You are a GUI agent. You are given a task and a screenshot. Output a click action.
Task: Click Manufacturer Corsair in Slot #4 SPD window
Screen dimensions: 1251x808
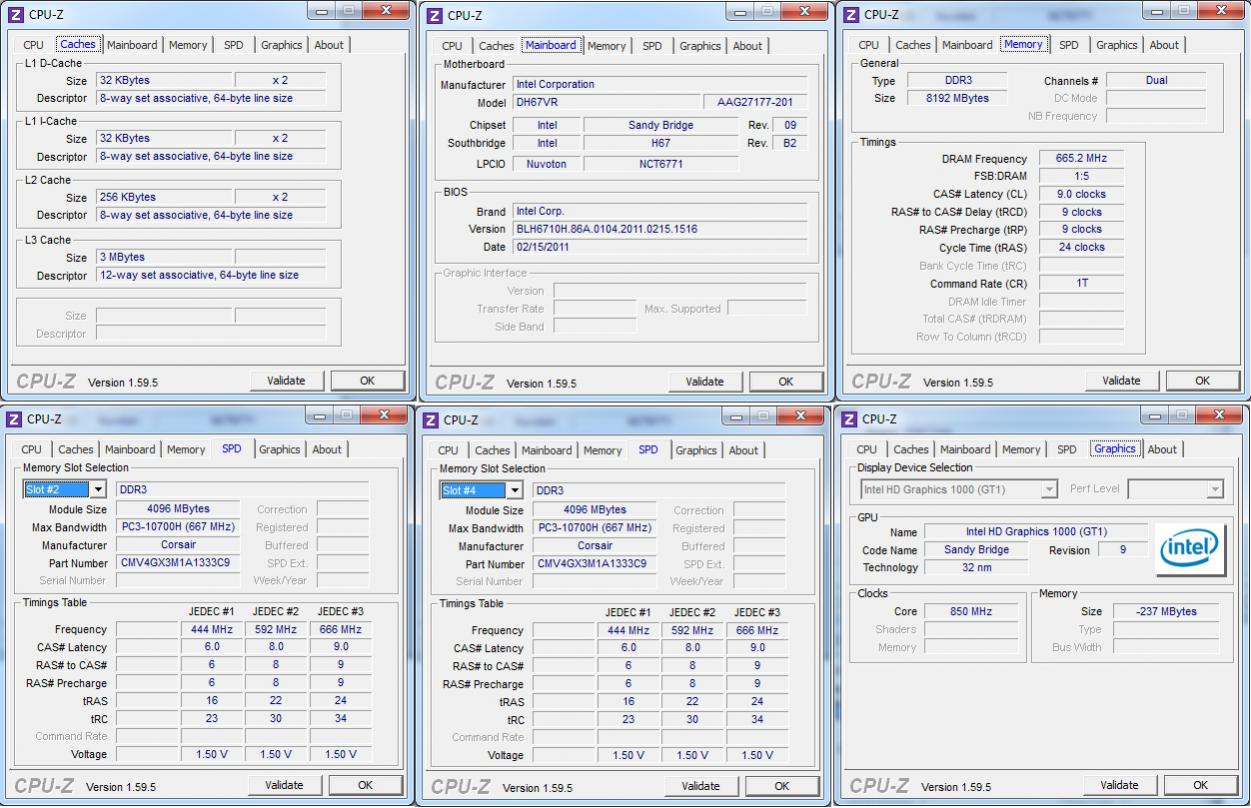pyautogui.click(x=594, y=547)
